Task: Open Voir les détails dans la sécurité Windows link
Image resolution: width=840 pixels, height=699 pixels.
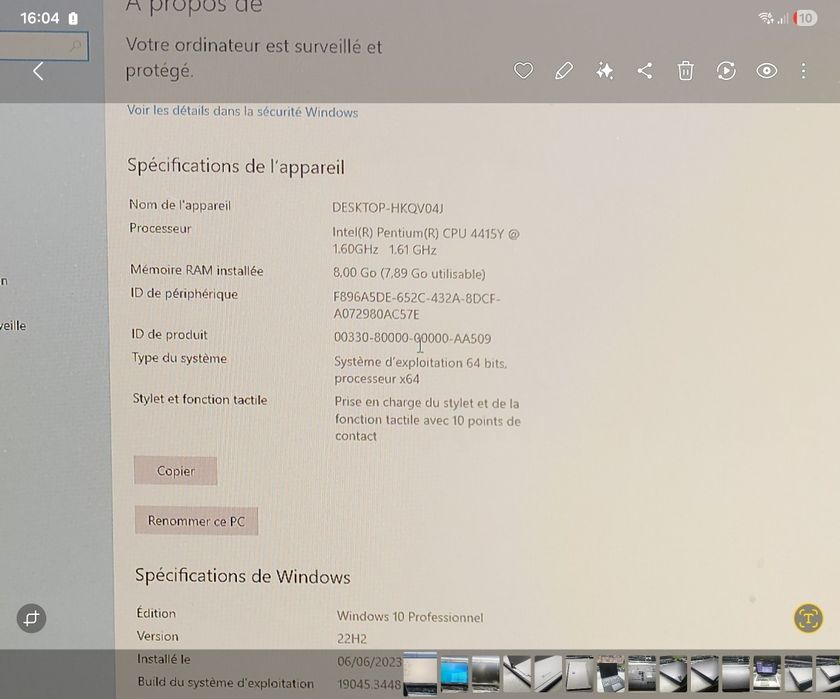Action: click(x=242, y=111)
